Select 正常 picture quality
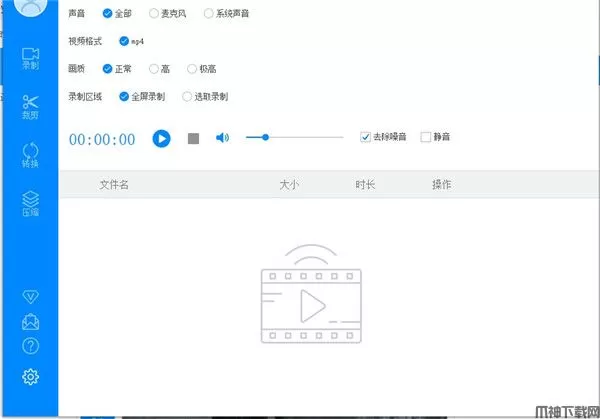 click(x=117, y=69)
